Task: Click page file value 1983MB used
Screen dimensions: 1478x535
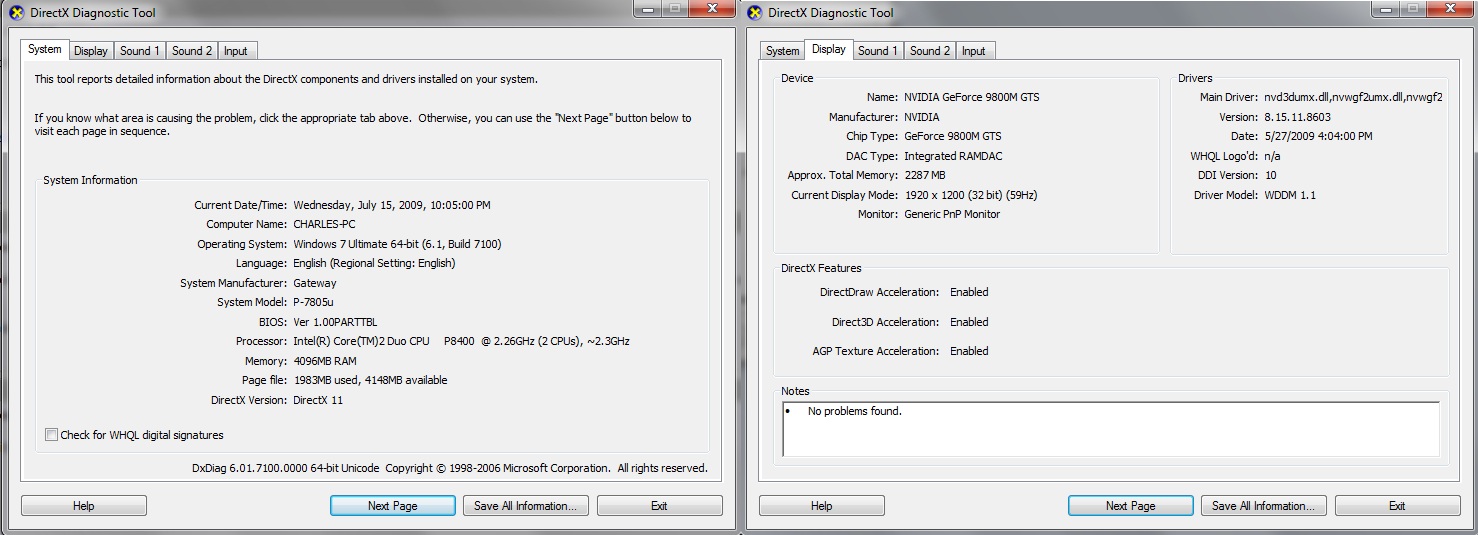Action: pyautogui.click(x=370, y=380)
